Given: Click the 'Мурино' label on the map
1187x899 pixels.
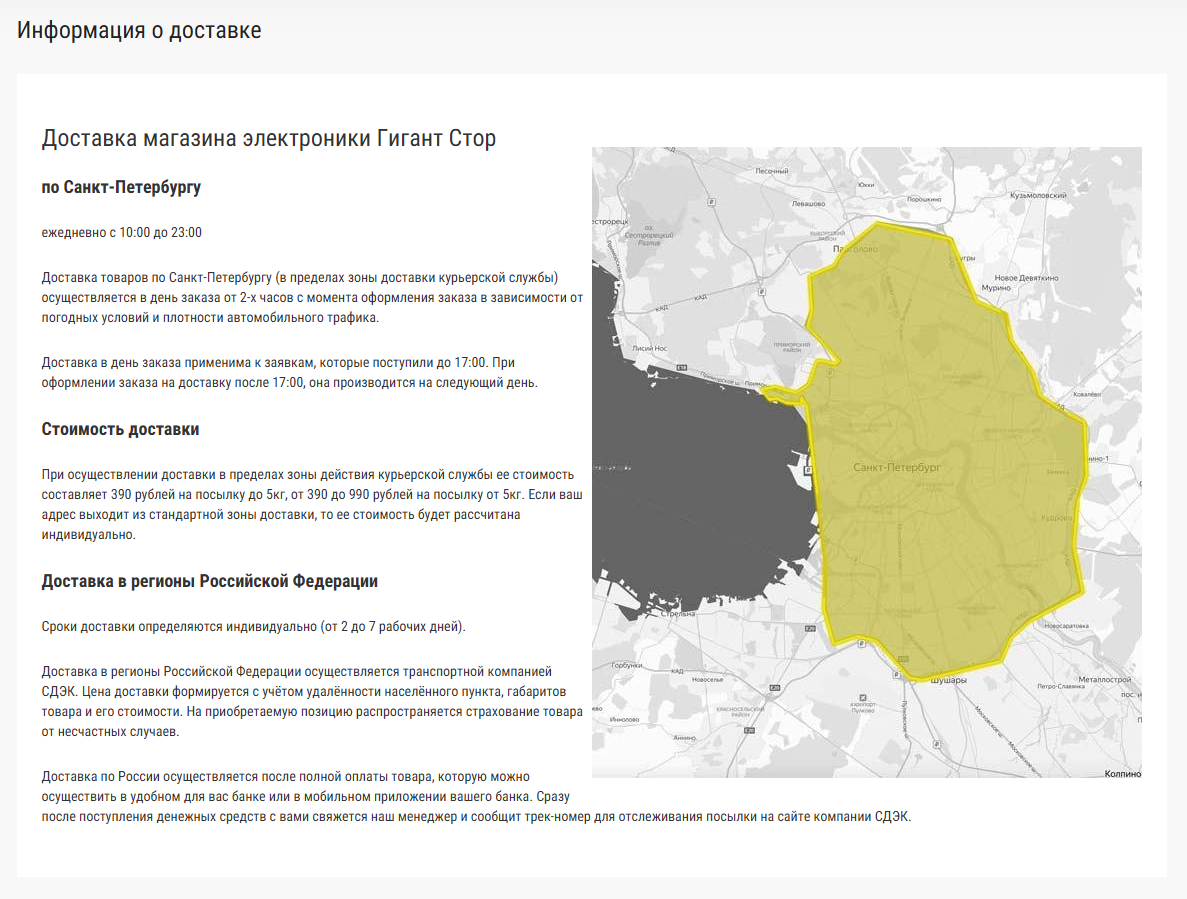Looking at the screenshot, I should click(x=995, y=288).
